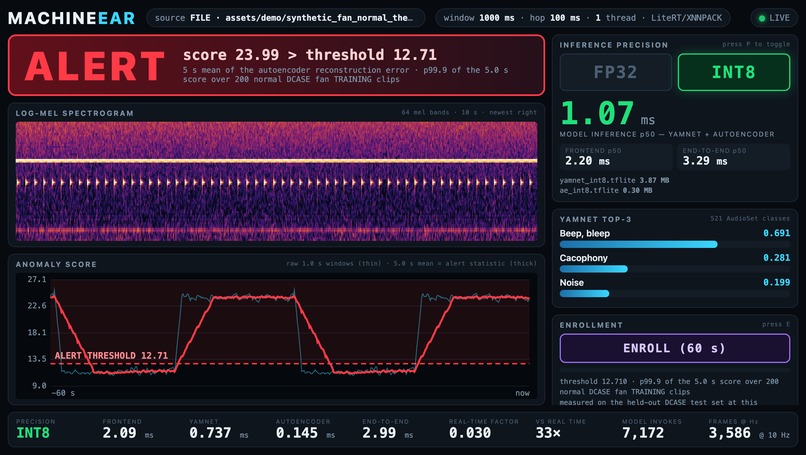Click the source FILE path pill
The width and height of the screenshot is (806, 455).
[286, 18]
